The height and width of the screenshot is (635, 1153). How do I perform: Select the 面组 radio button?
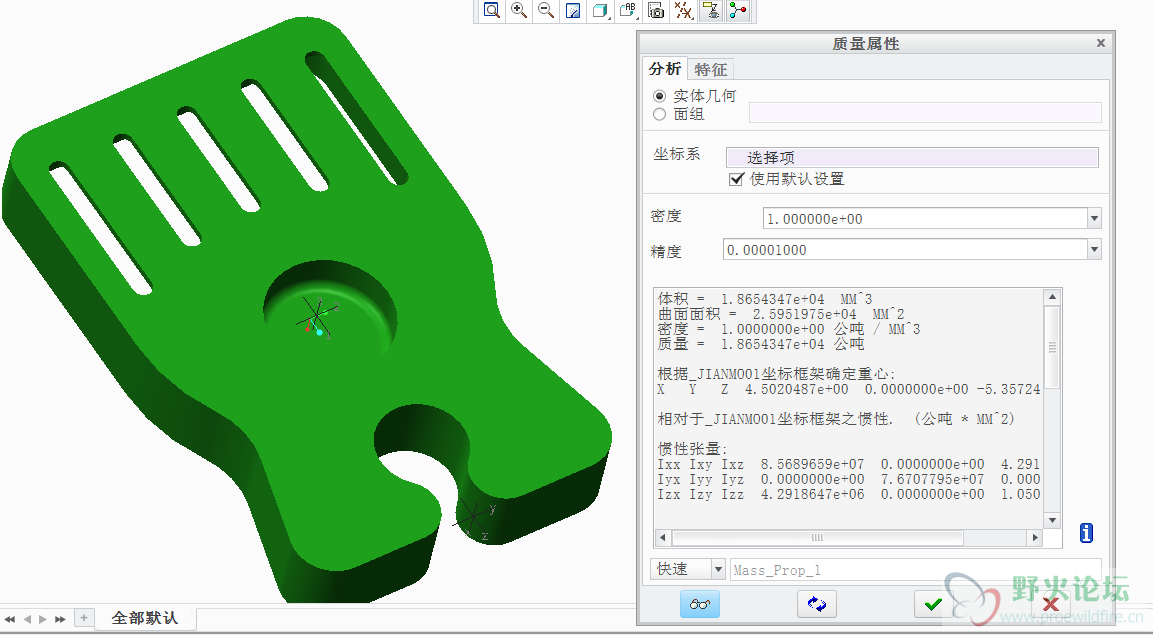pos(660,114)
